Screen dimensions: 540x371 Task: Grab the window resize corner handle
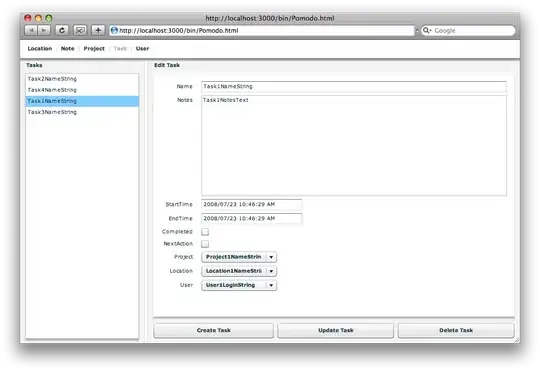(x=517, y=340)
